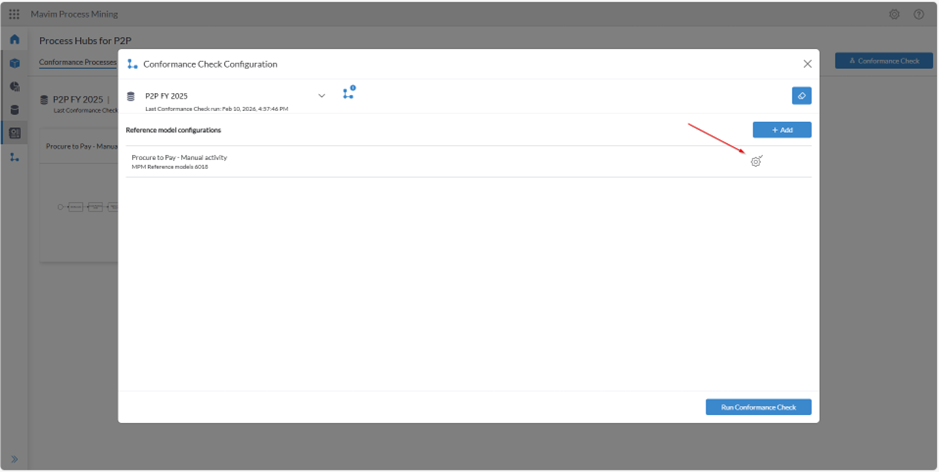The image size is (939, 472).
Task: Open the app launcher grid menu
Action: (x=14, y=14)
